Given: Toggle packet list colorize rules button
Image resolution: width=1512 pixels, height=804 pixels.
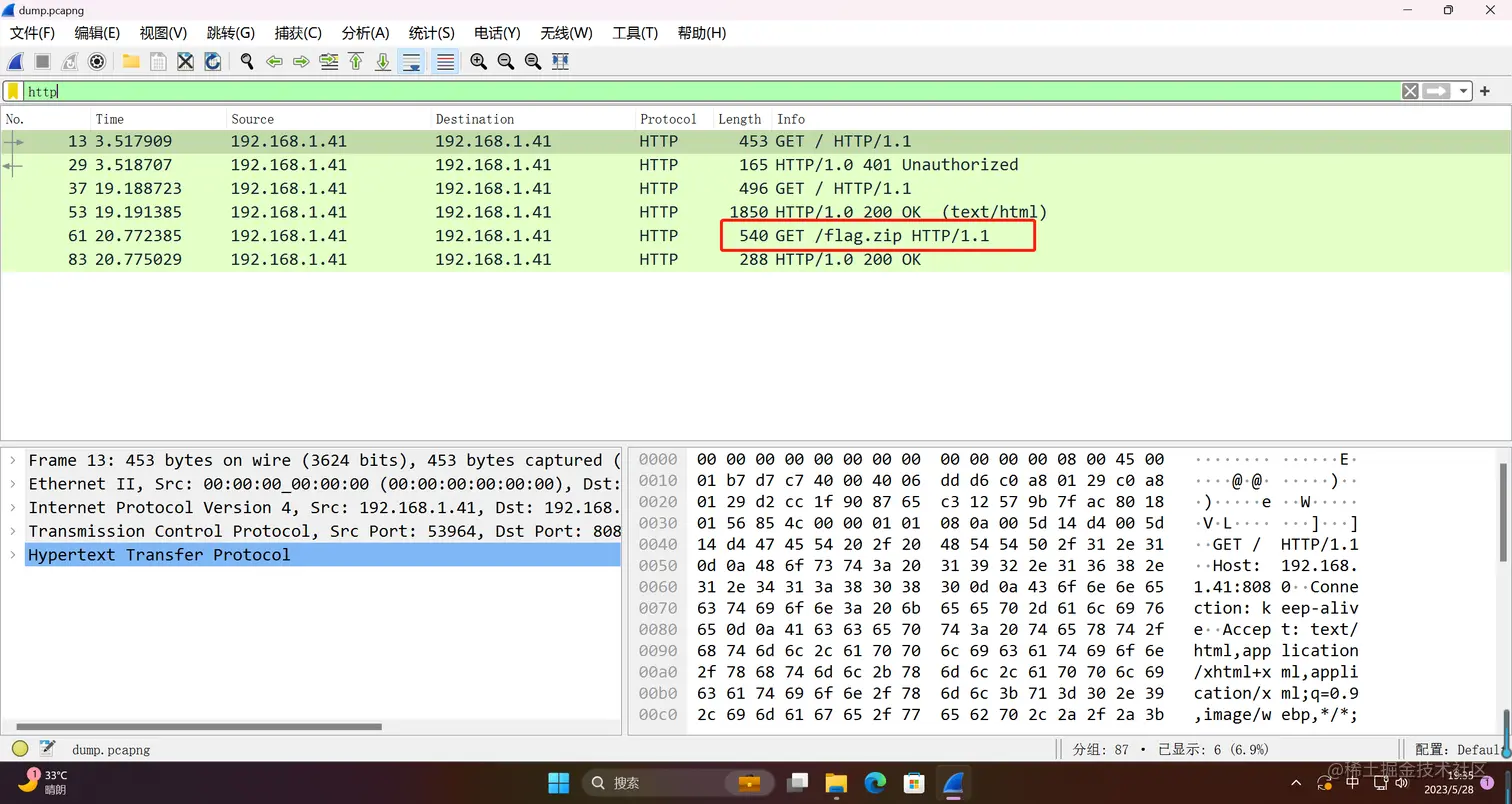Looking at the screenshot, I should point(445,62).
